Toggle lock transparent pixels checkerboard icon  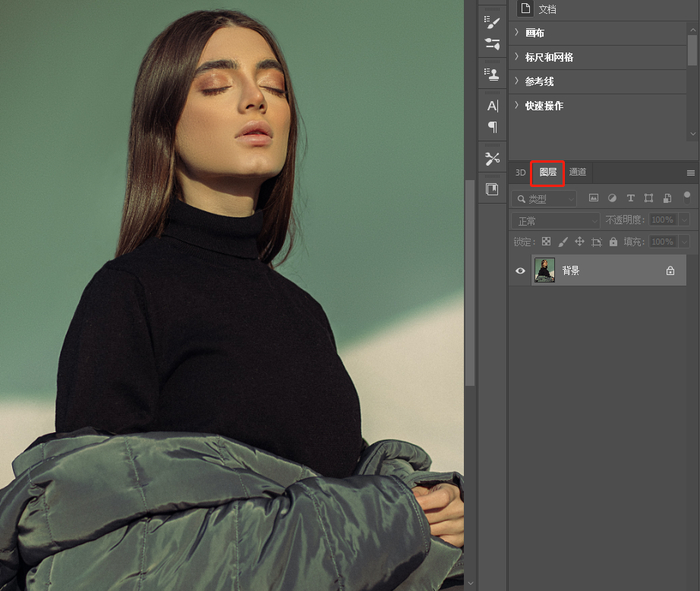[x=546, y=242]
